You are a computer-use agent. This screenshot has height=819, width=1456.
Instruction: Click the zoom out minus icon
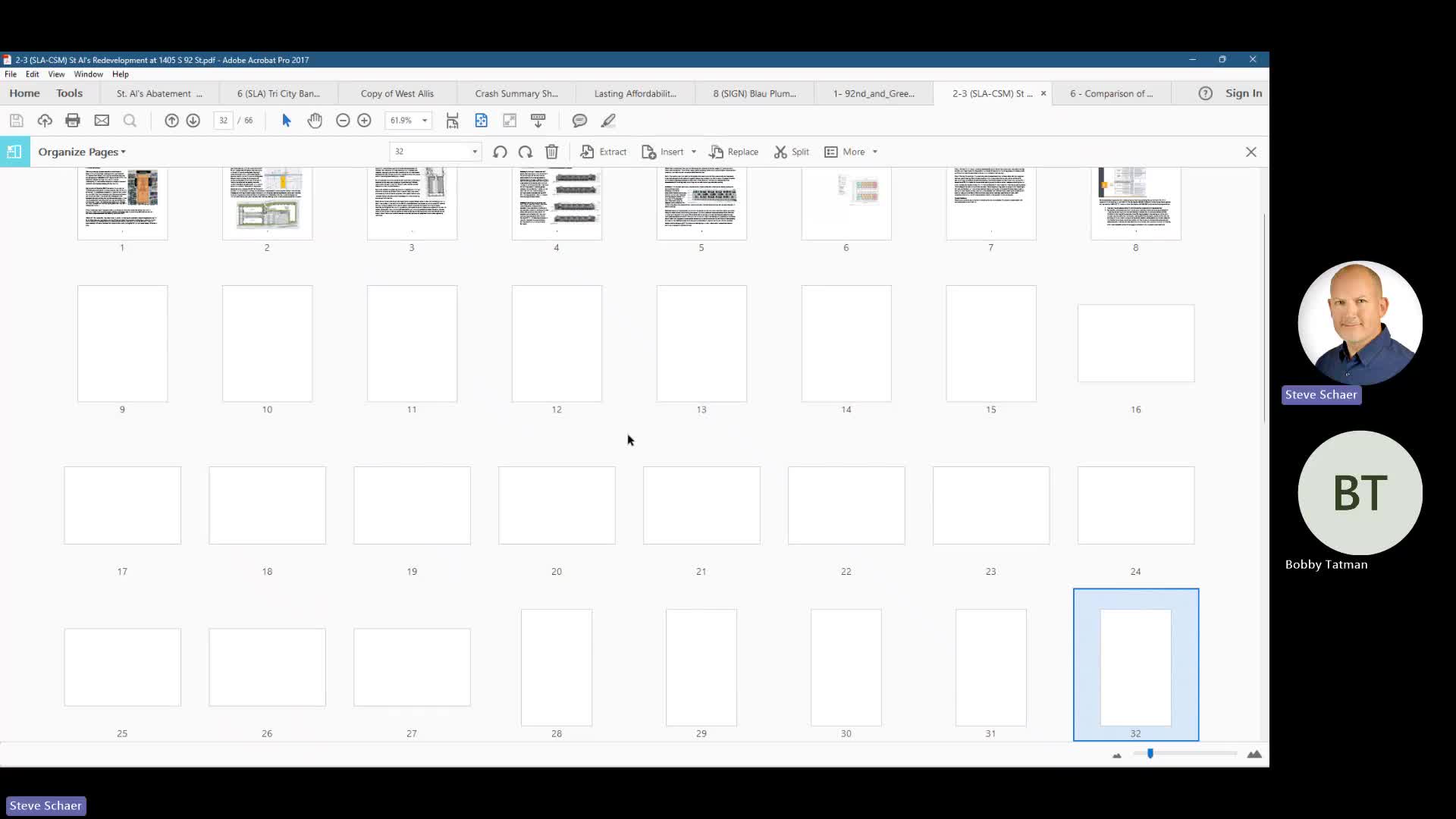[343, 121]
